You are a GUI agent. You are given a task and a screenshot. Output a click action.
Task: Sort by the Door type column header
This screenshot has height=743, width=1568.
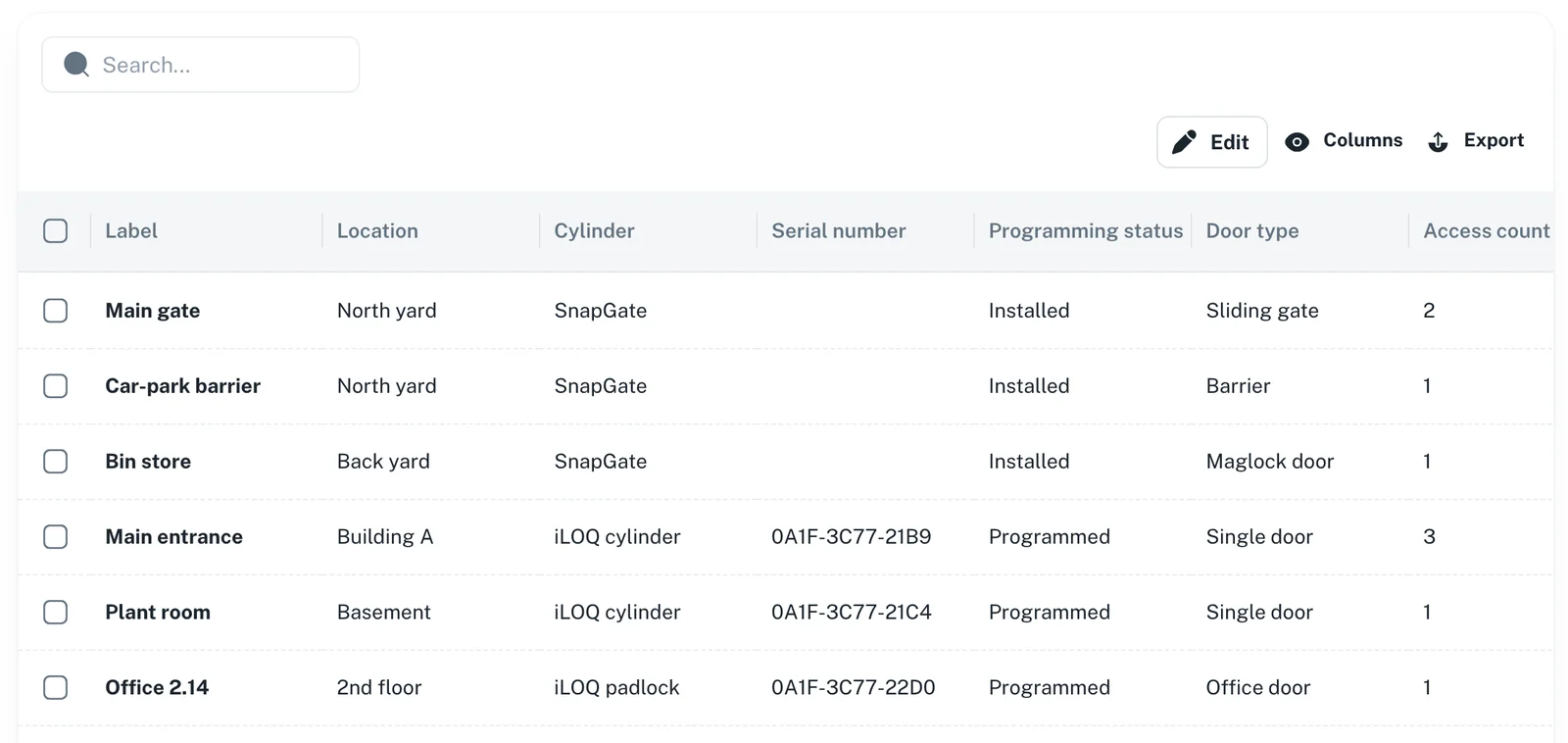coord(1252,230)
